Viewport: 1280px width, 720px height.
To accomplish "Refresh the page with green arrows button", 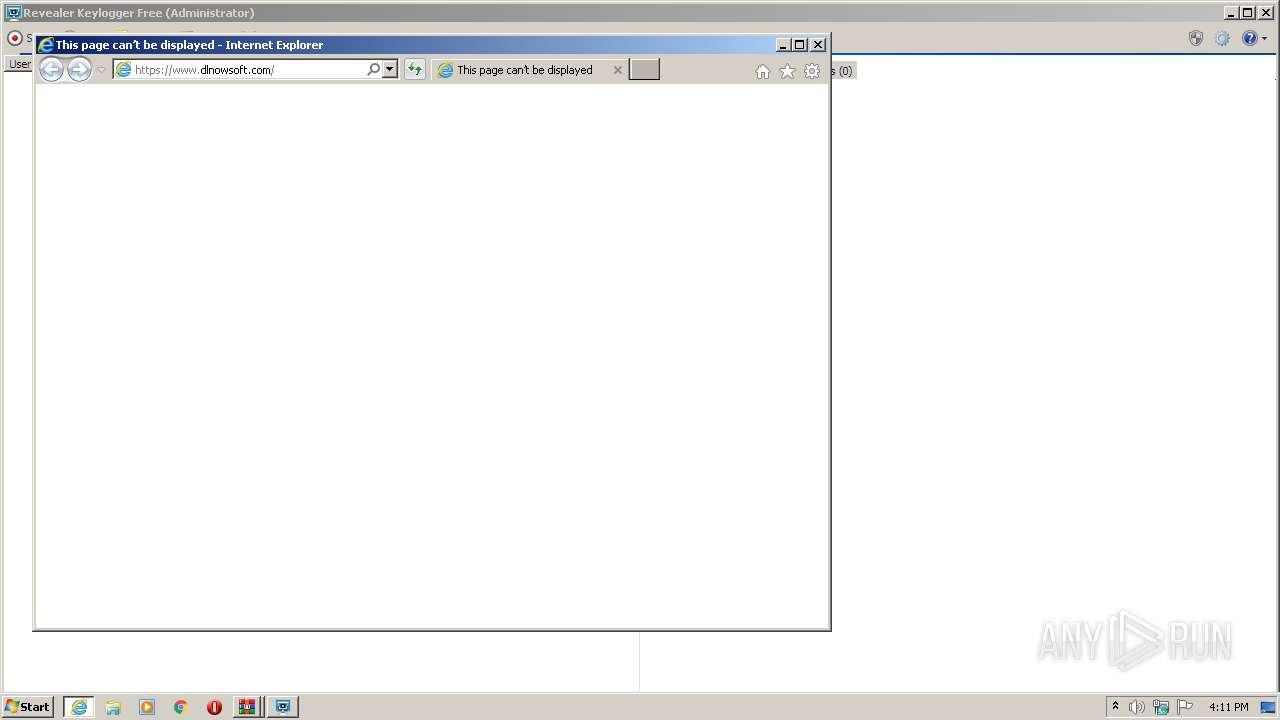I will point(414,70).
